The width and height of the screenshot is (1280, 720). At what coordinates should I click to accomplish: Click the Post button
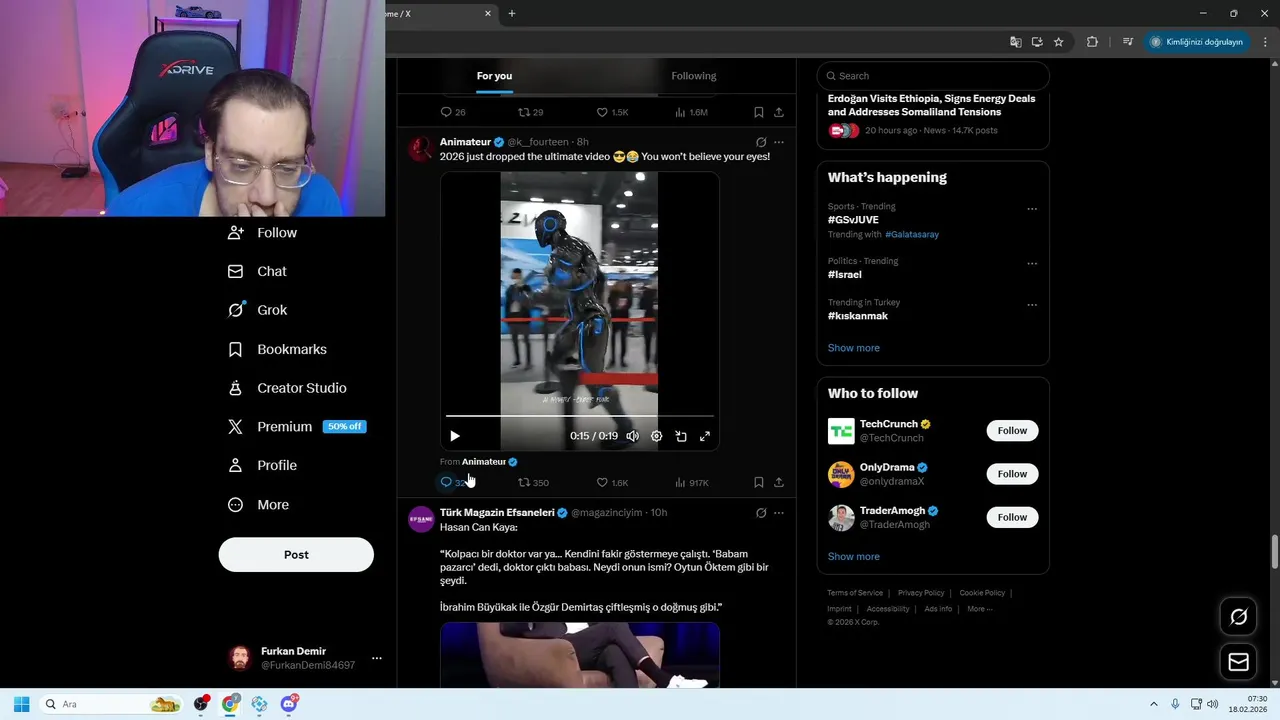coord(296,555)
